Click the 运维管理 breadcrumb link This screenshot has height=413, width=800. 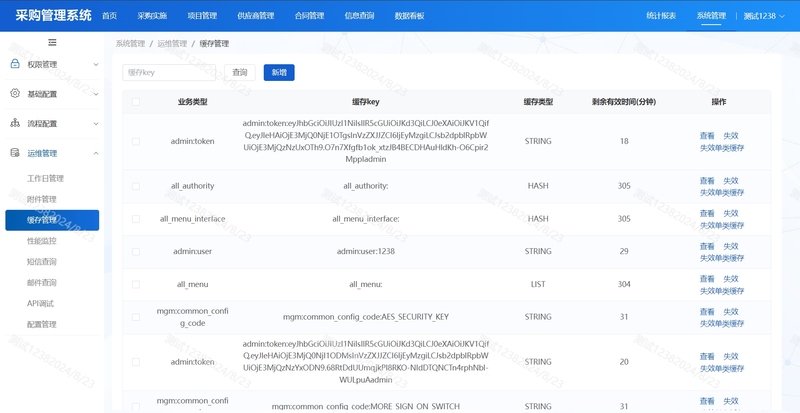172,44
